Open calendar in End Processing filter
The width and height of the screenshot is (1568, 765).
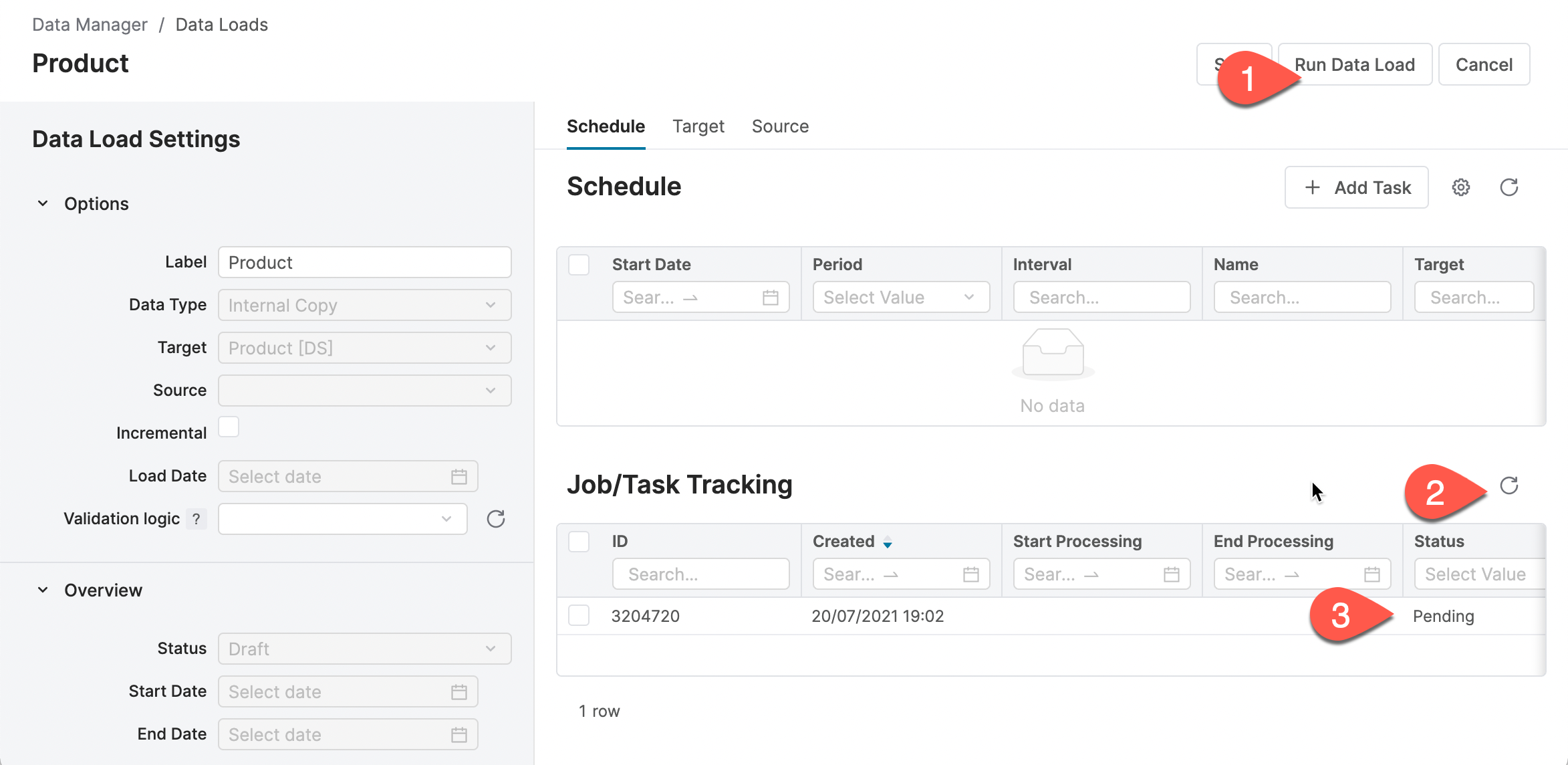point(1371,574)
